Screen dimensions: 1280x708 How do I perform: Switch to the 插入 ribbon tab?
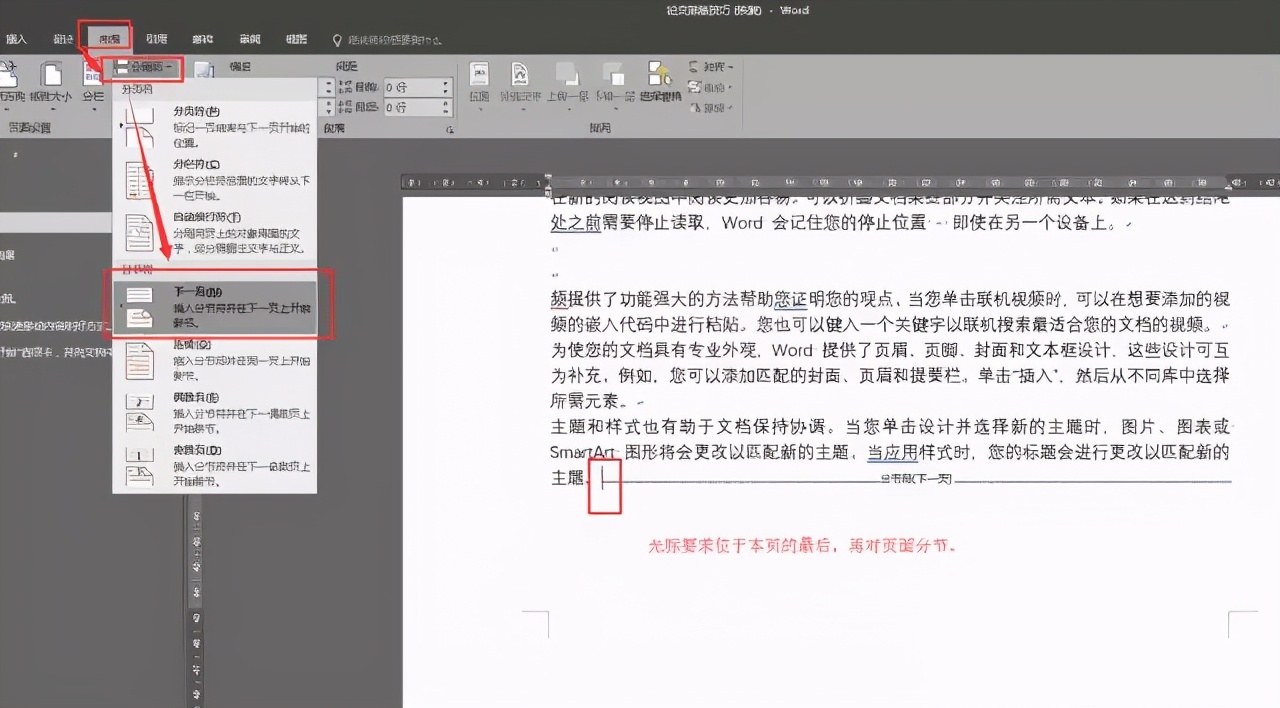[15, 36]
